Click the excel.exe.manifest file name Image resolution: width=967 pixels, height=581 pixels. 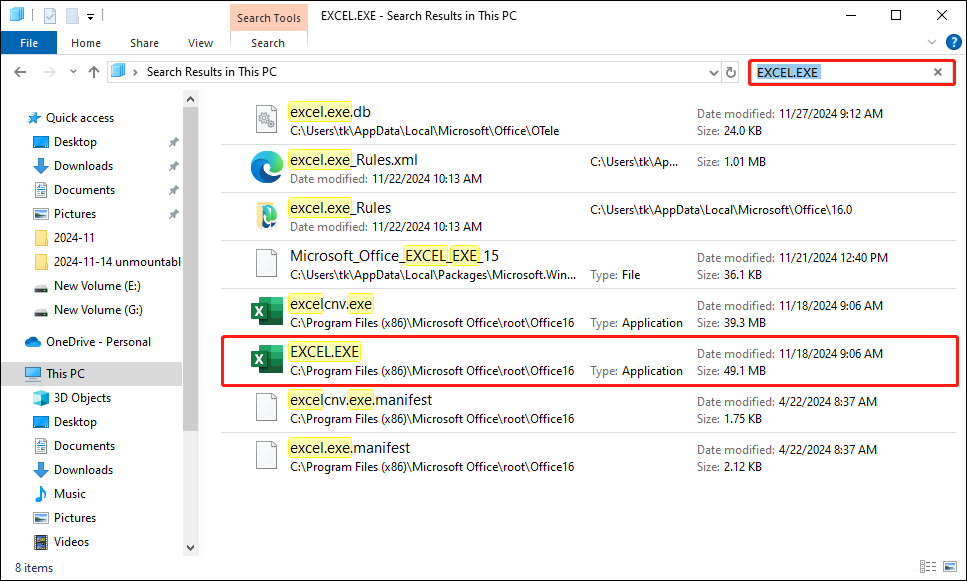click(350, 448)
